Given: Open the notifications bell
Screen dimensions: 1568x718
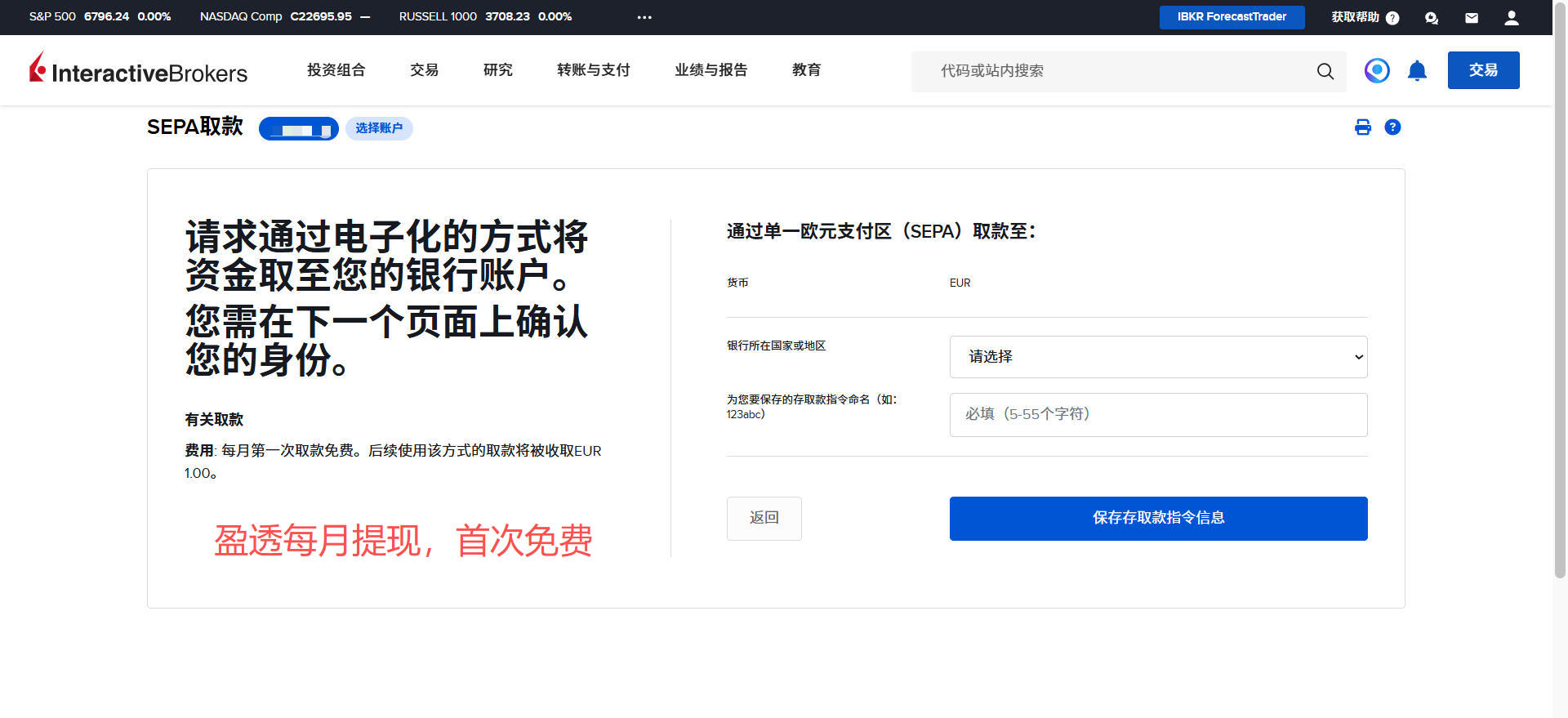Looking at the screenshot, I should (1417, 71).
